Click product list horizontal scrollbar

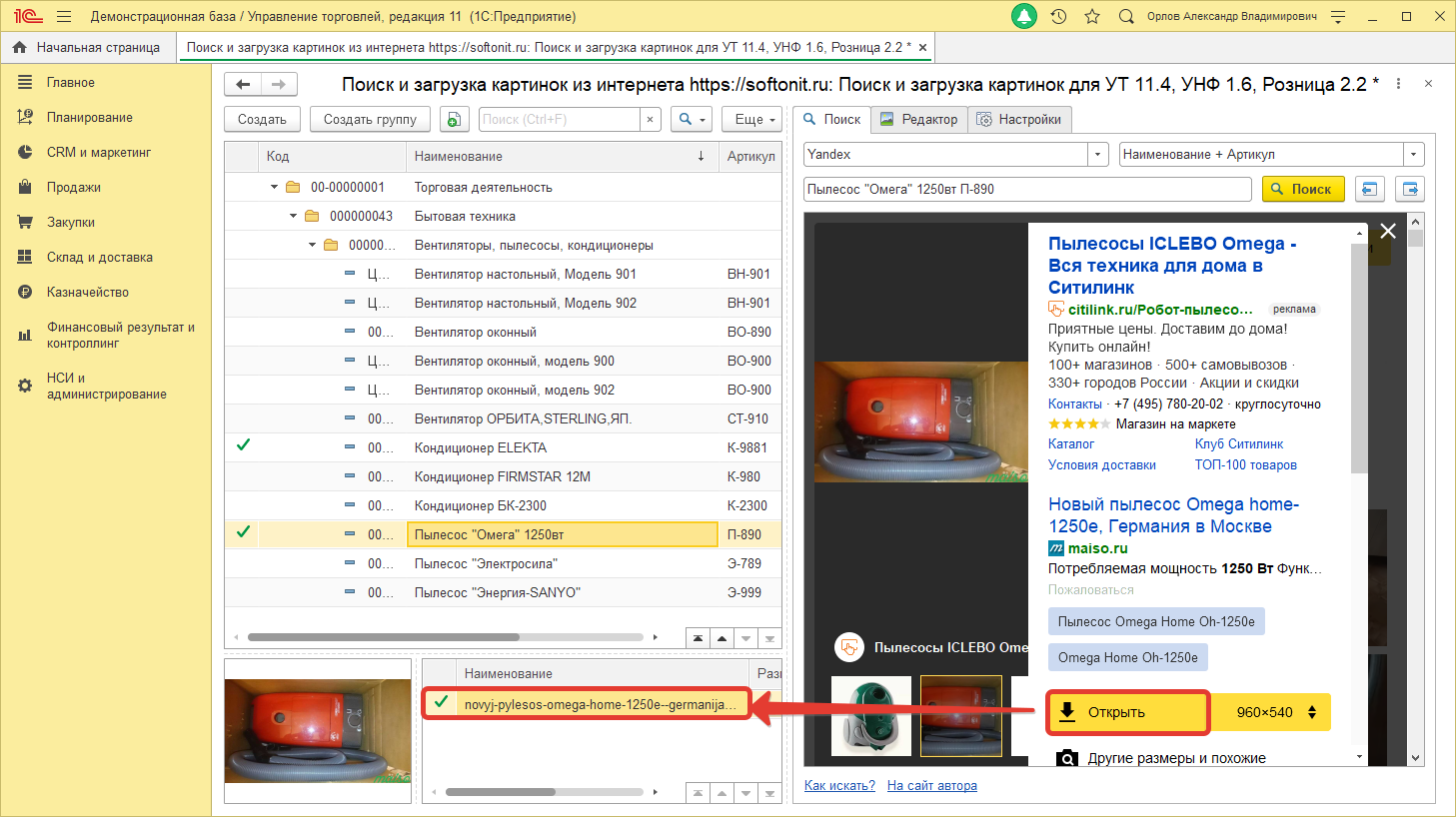click(x=384, y=637)
